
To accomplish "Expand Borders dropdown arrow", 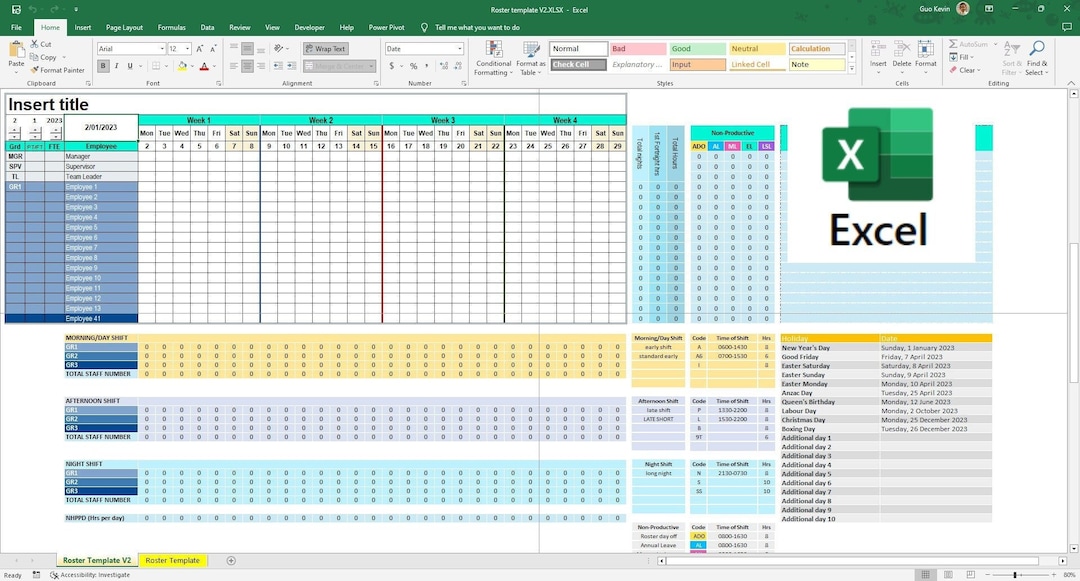I will (167, 66).
